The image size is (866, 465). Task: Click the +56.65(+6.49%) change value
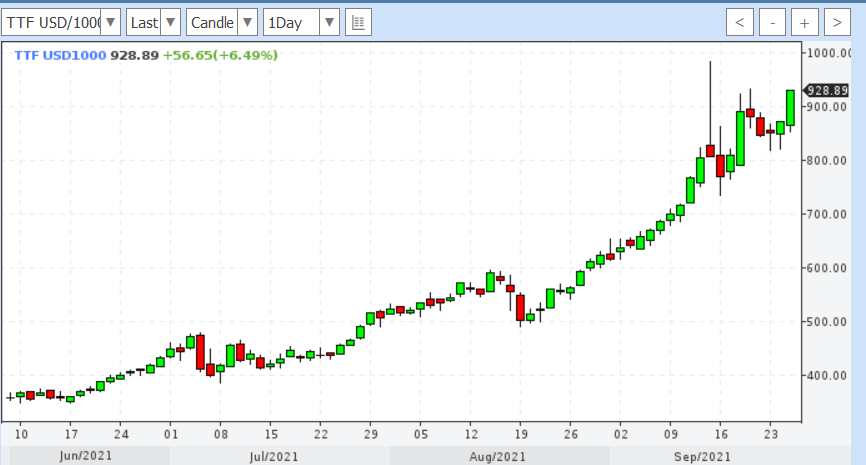[x=220, y=55]
